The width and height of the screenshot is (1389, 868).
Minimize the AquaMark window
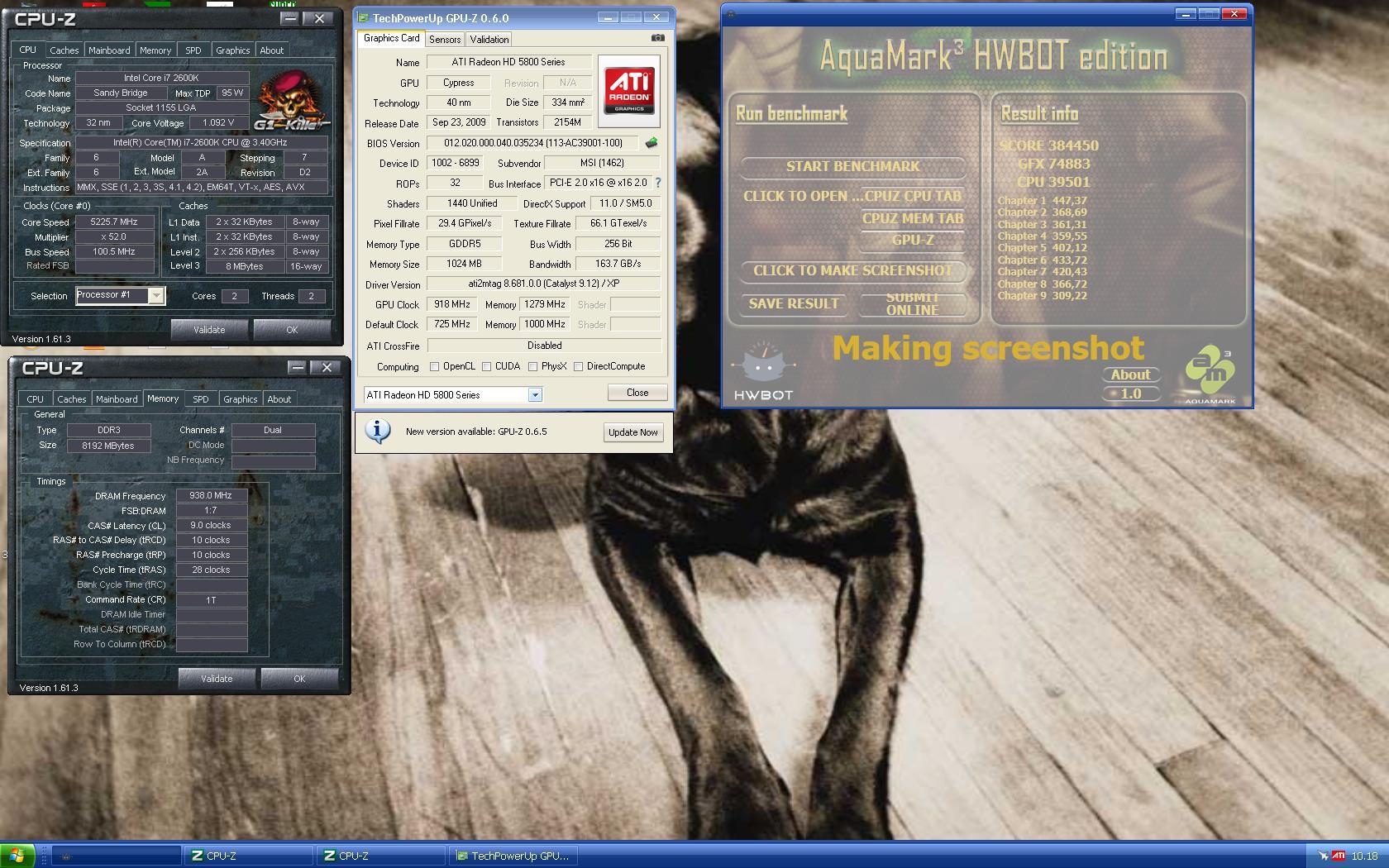(x=1185, y=14)
